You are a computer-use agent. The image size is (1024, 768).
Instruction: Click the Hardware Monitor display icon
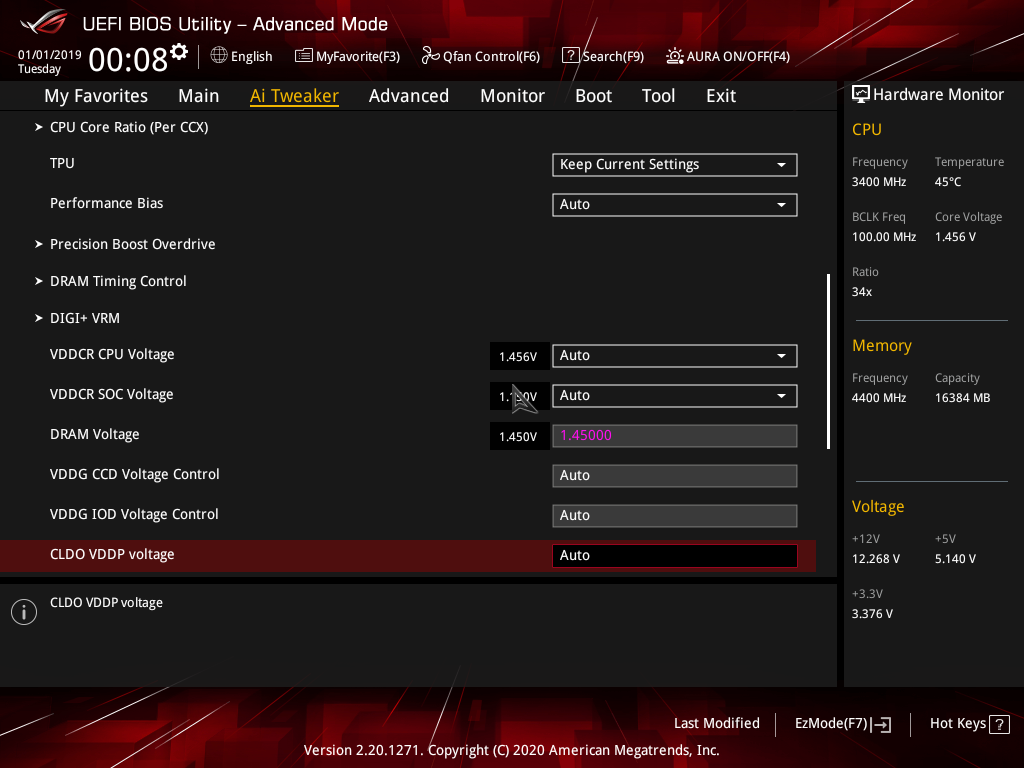tap(861, 94)
